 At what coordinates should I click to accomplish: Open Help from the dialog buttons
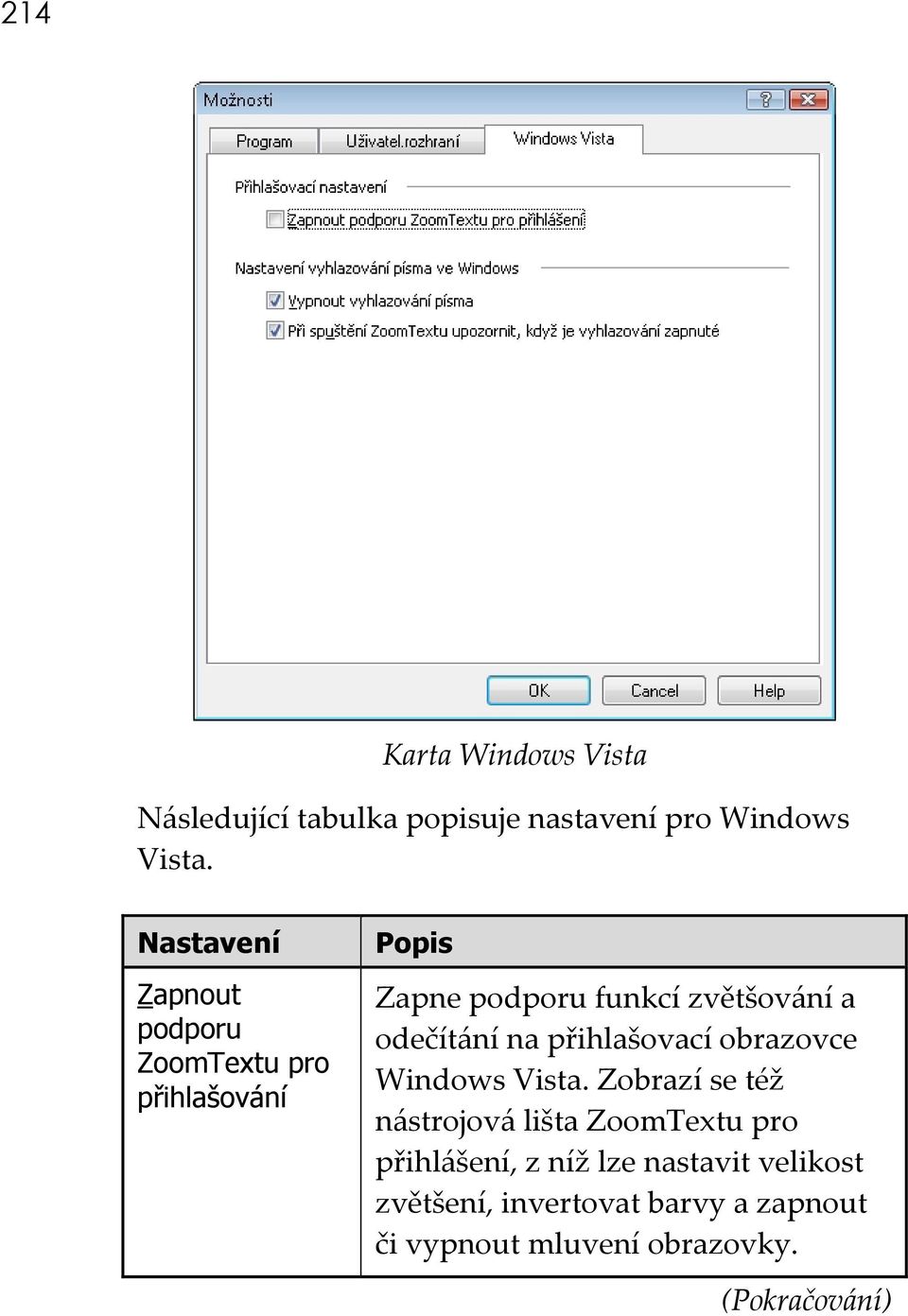[769, 690]
